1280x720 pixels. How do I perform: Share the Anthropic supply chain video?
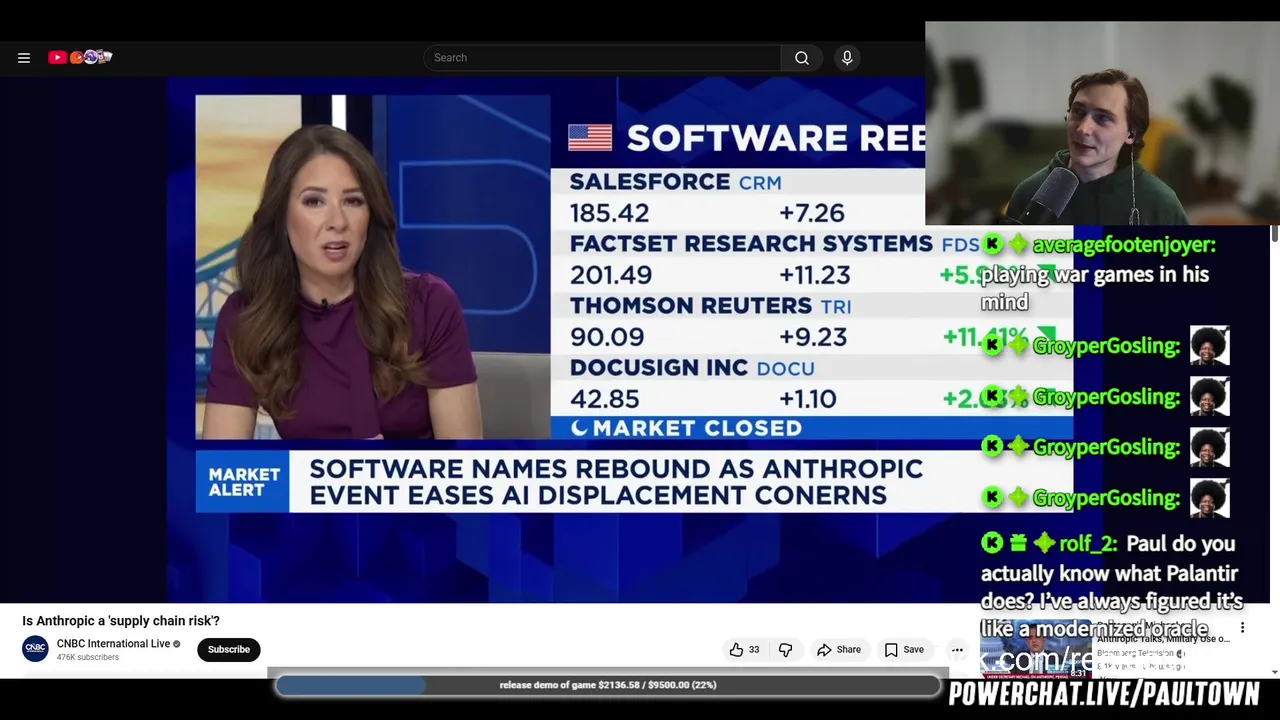tap(838, 650)
